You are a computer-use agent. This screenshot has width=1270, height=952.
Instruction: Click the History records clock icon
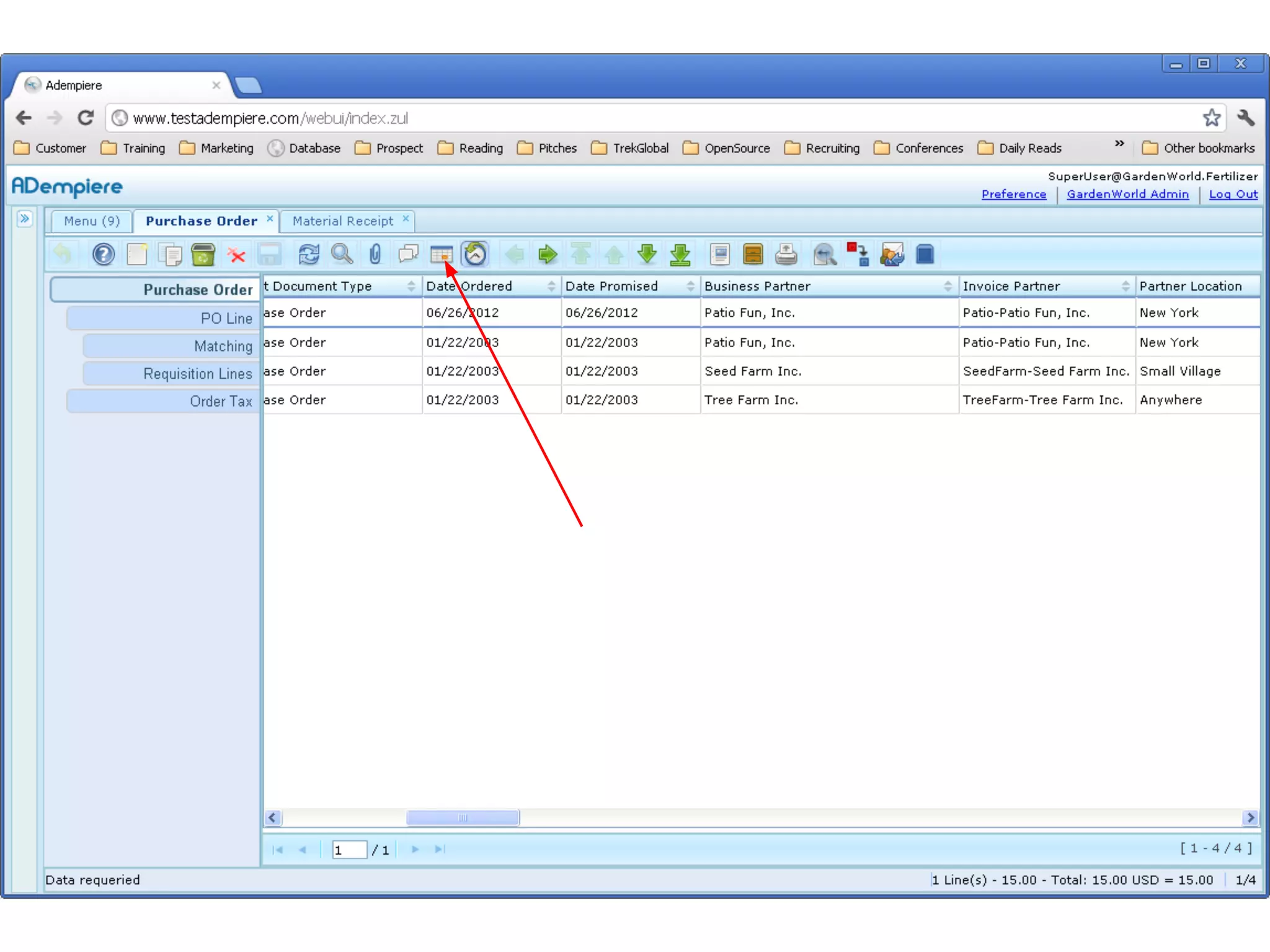[475, 255]
